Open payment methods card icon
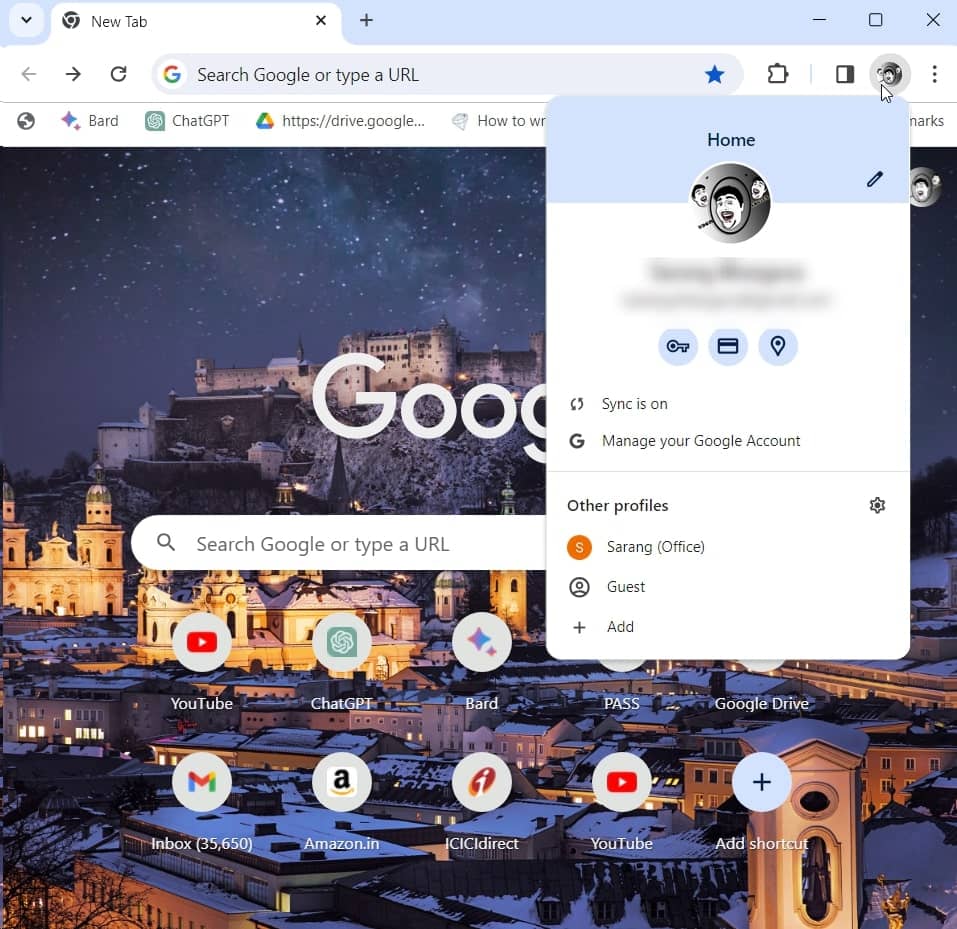 click(728, 346)
